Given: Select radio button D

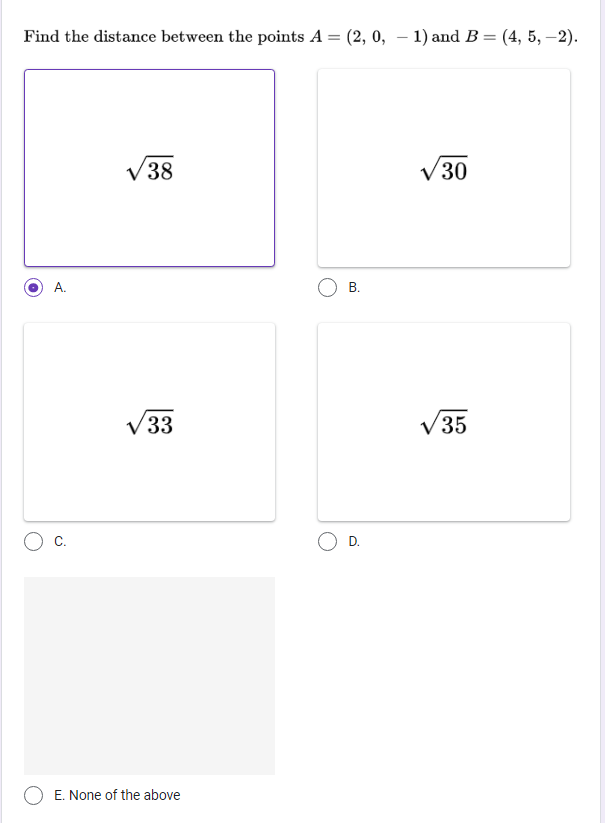Looking at the screenshot, I should [328, 542].
